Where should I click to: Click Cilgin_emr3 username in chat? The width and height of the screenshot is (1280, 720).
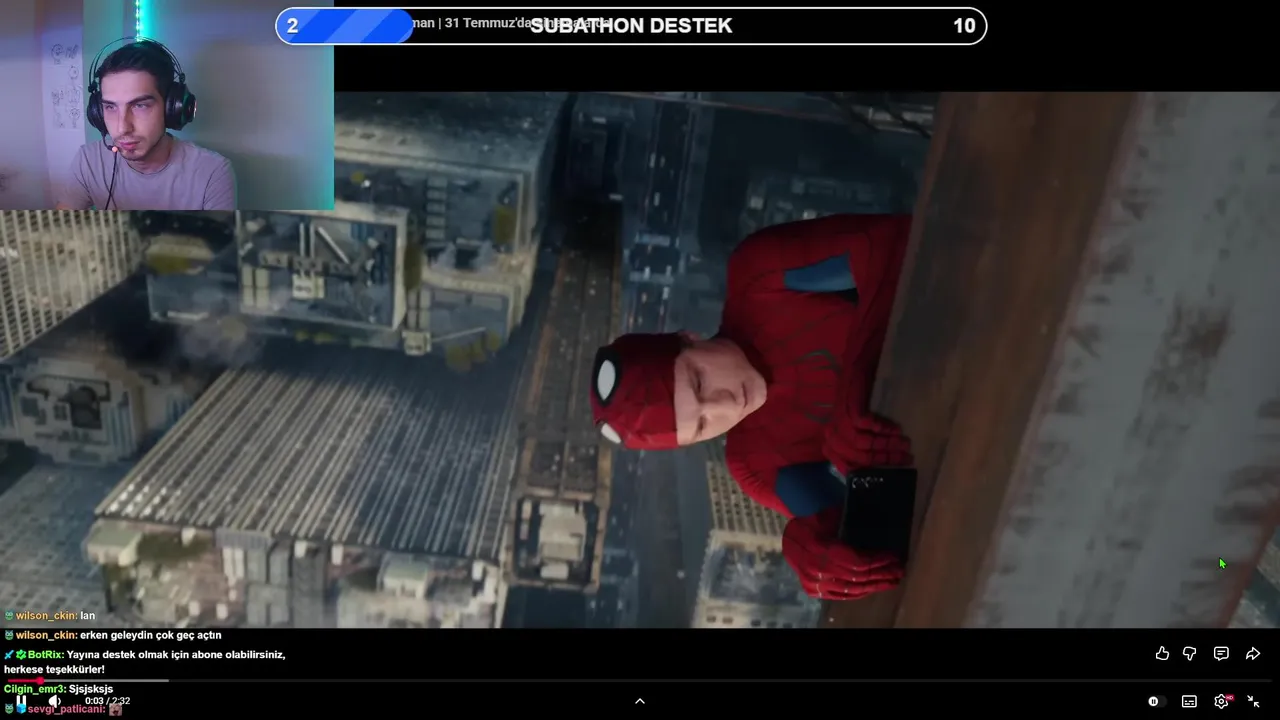pos(34,689)
